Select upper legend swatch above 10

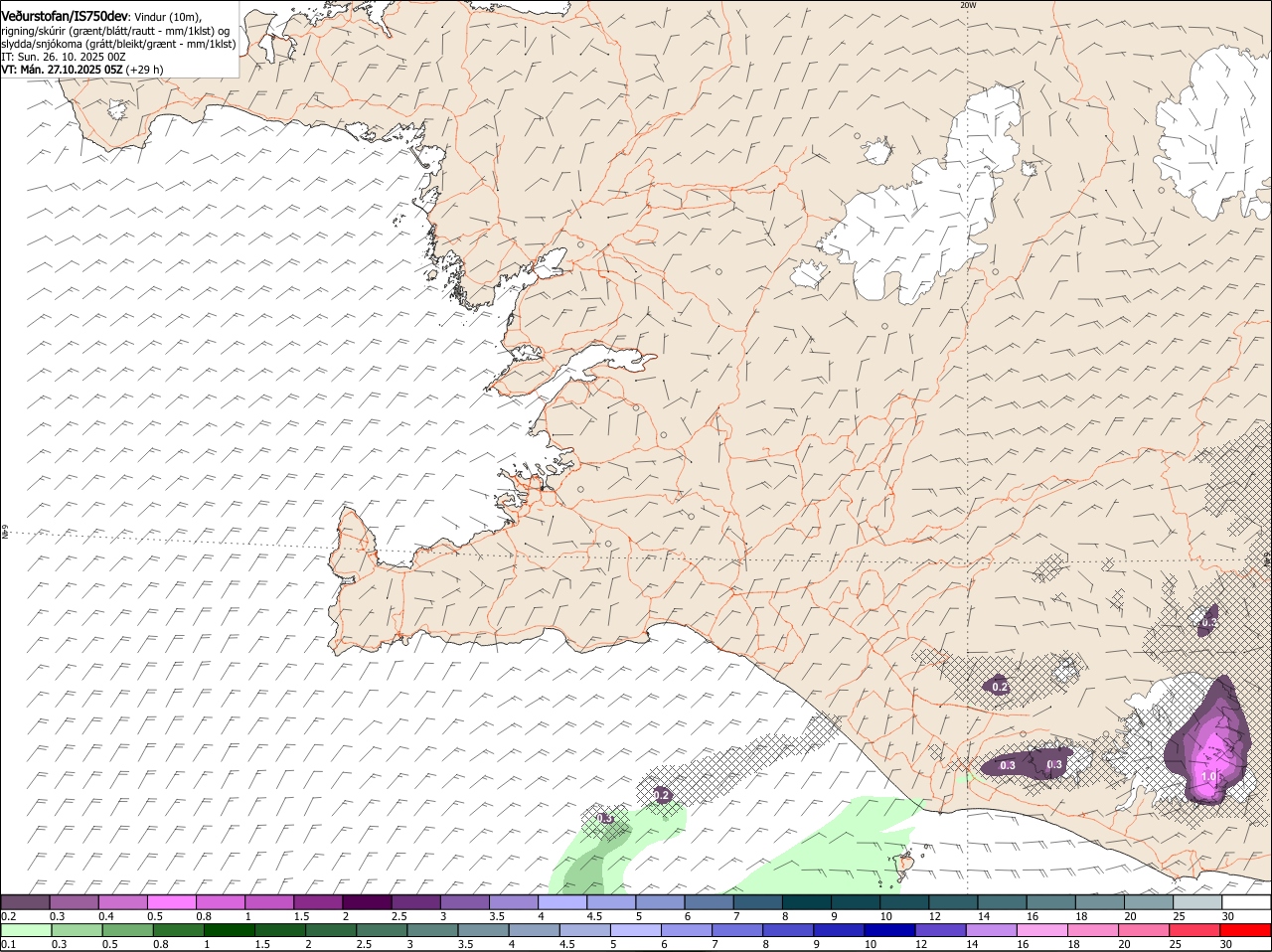(x=904, y=902)
